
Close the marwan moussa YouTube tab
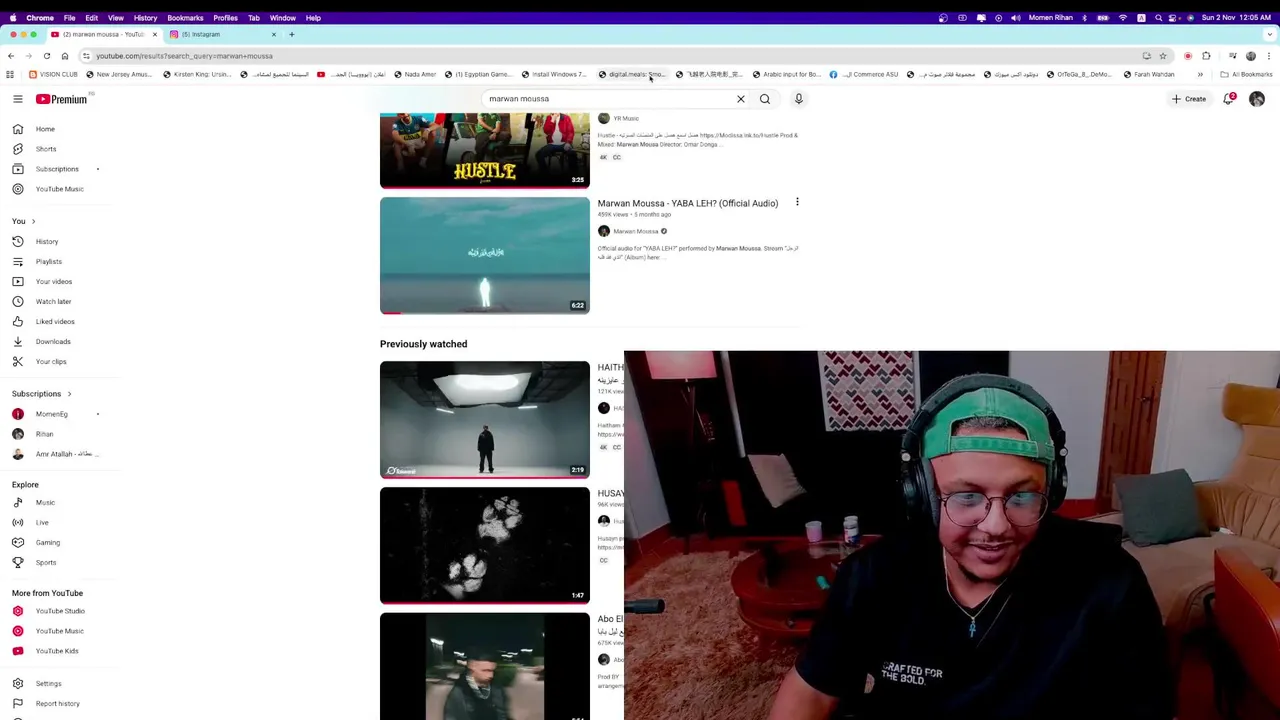pos(155,34)
